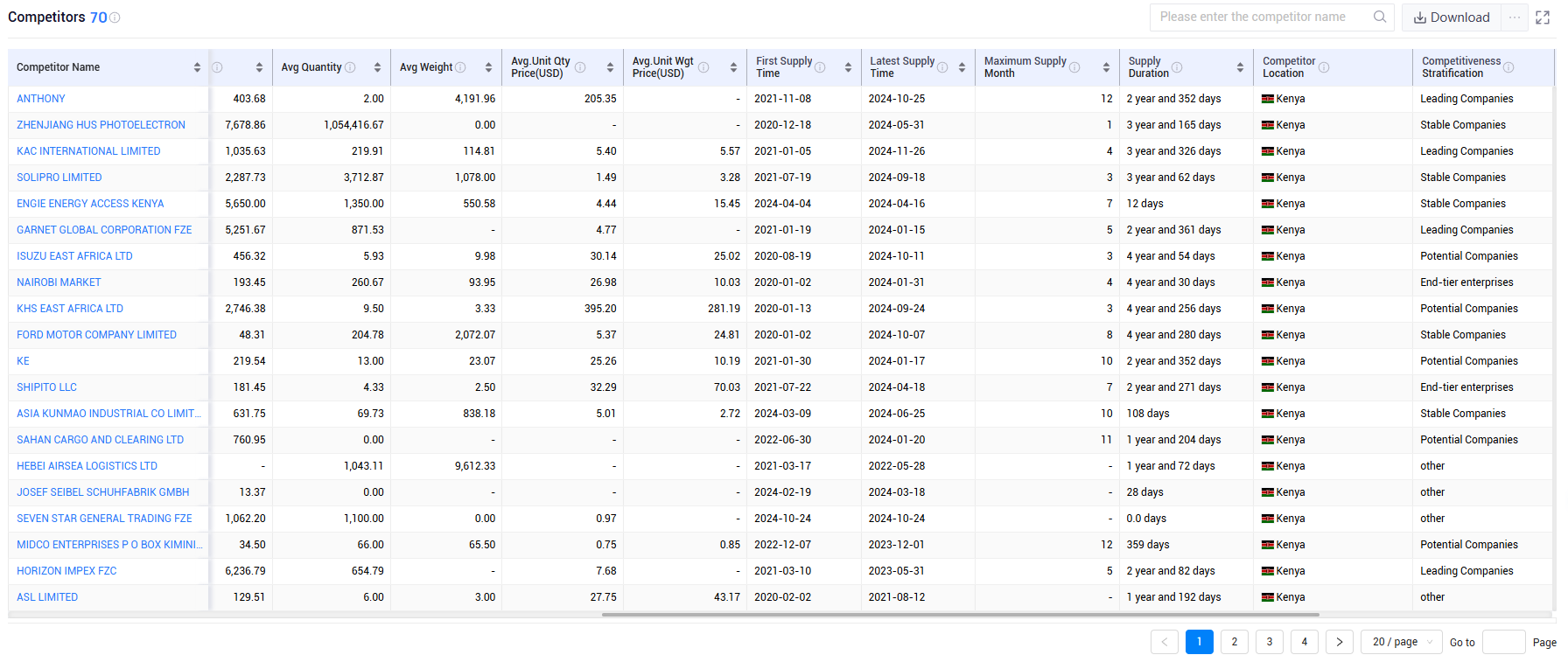Click info icon of Competitor Location header

point(1324,67)
